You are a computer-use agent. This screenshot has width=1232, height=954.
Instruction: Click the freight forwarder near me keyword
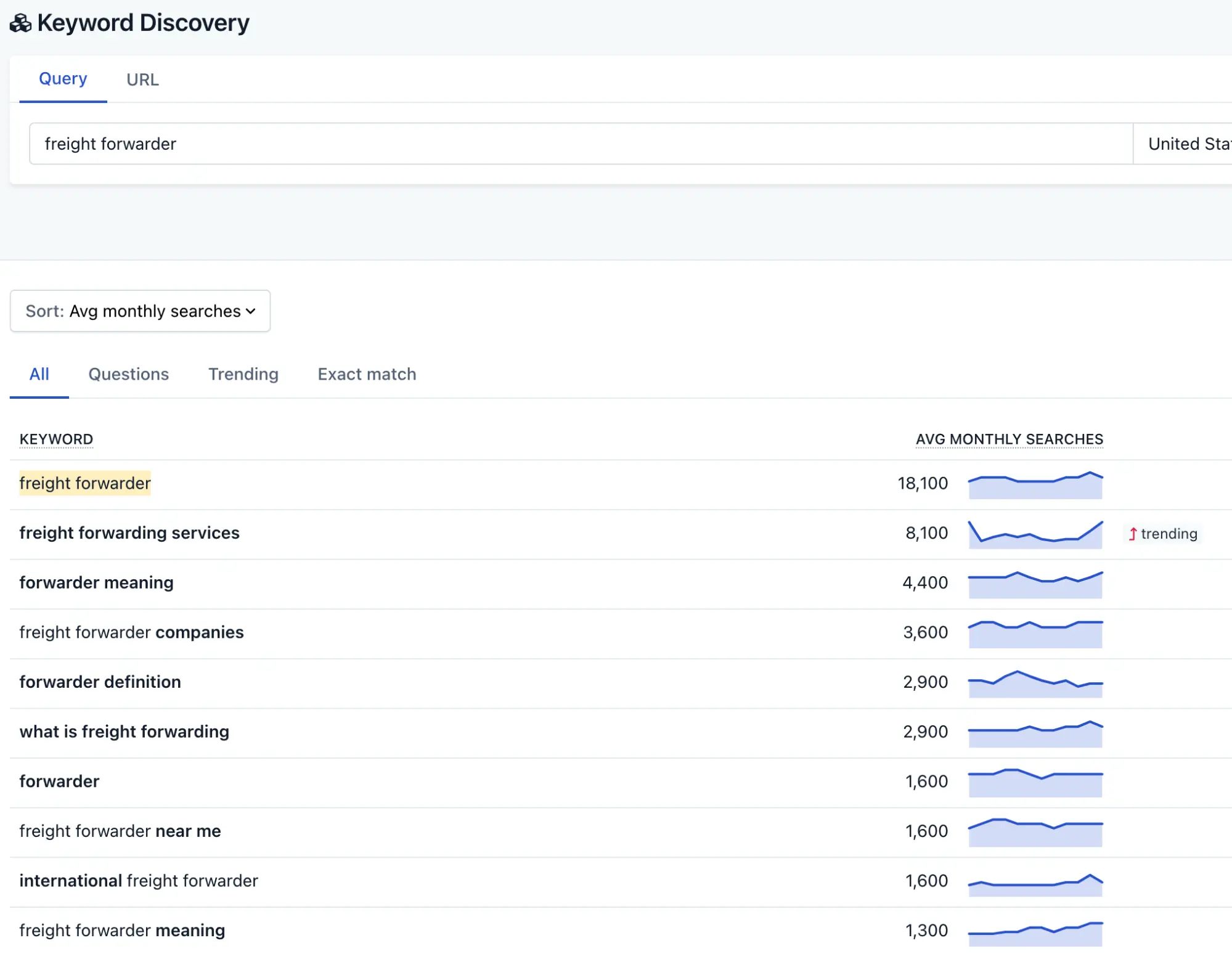click(x=120, y=831)
